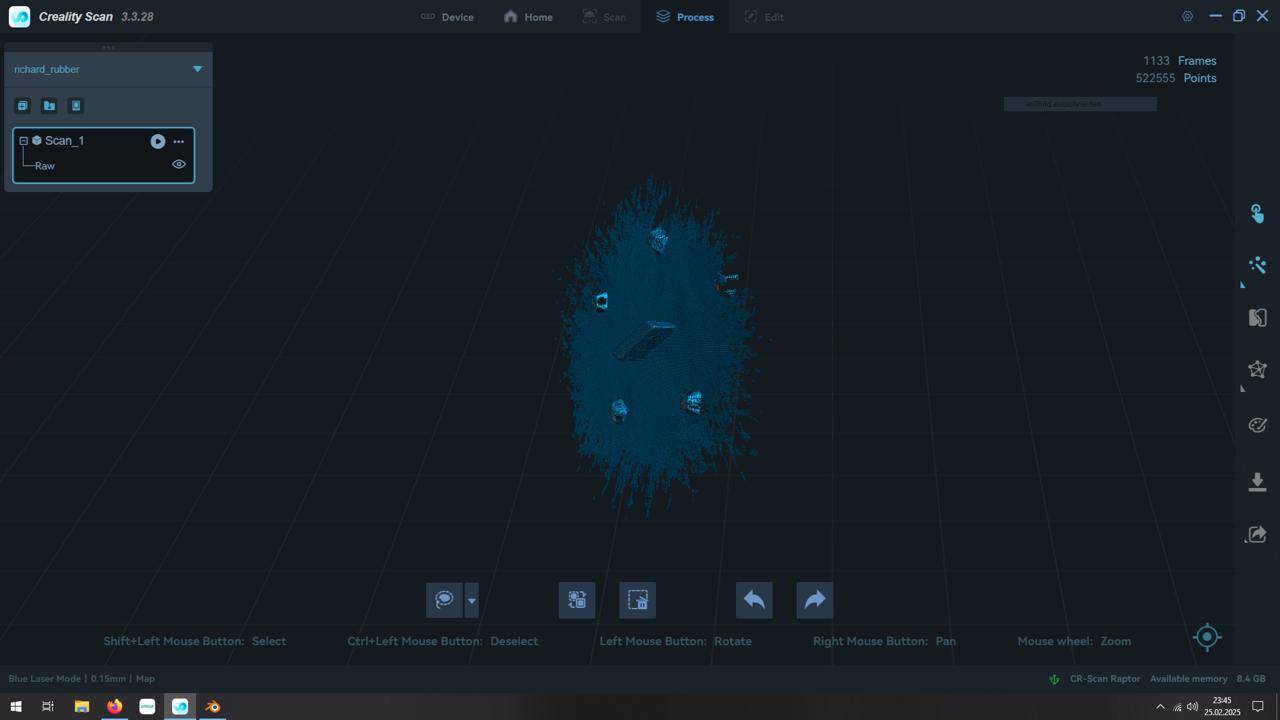
Task: Undo the last action
Action: [754, 600]
